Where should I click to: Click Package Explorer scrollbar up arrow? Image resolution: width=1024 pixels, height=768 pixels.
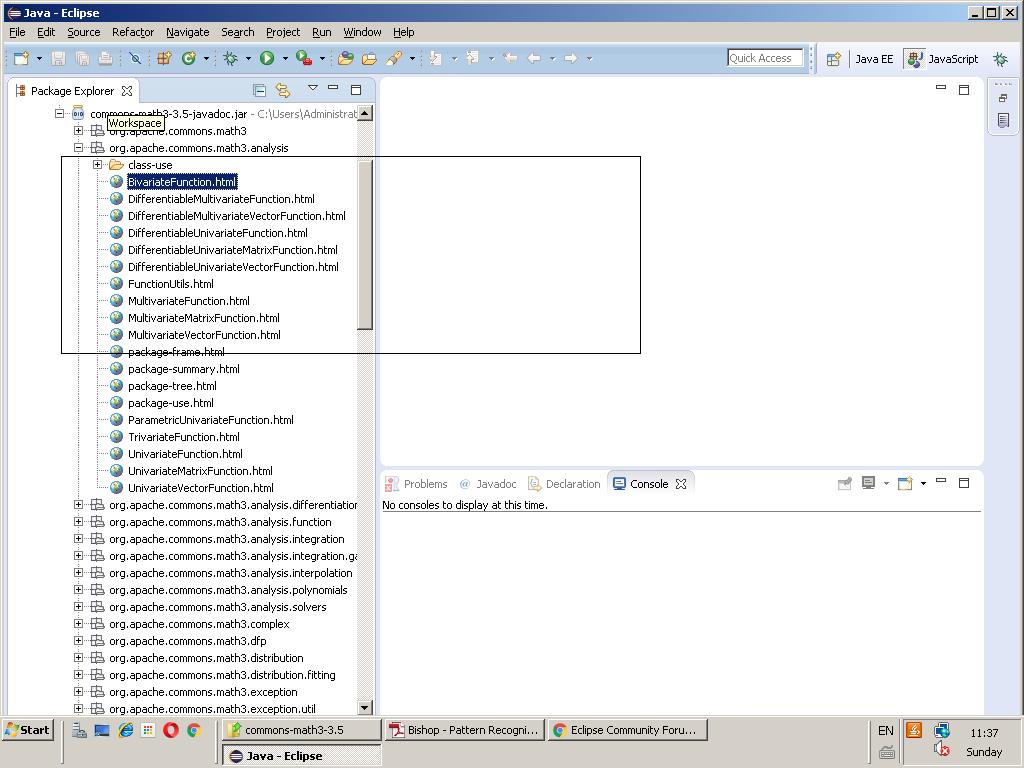[x=365, y=113]
